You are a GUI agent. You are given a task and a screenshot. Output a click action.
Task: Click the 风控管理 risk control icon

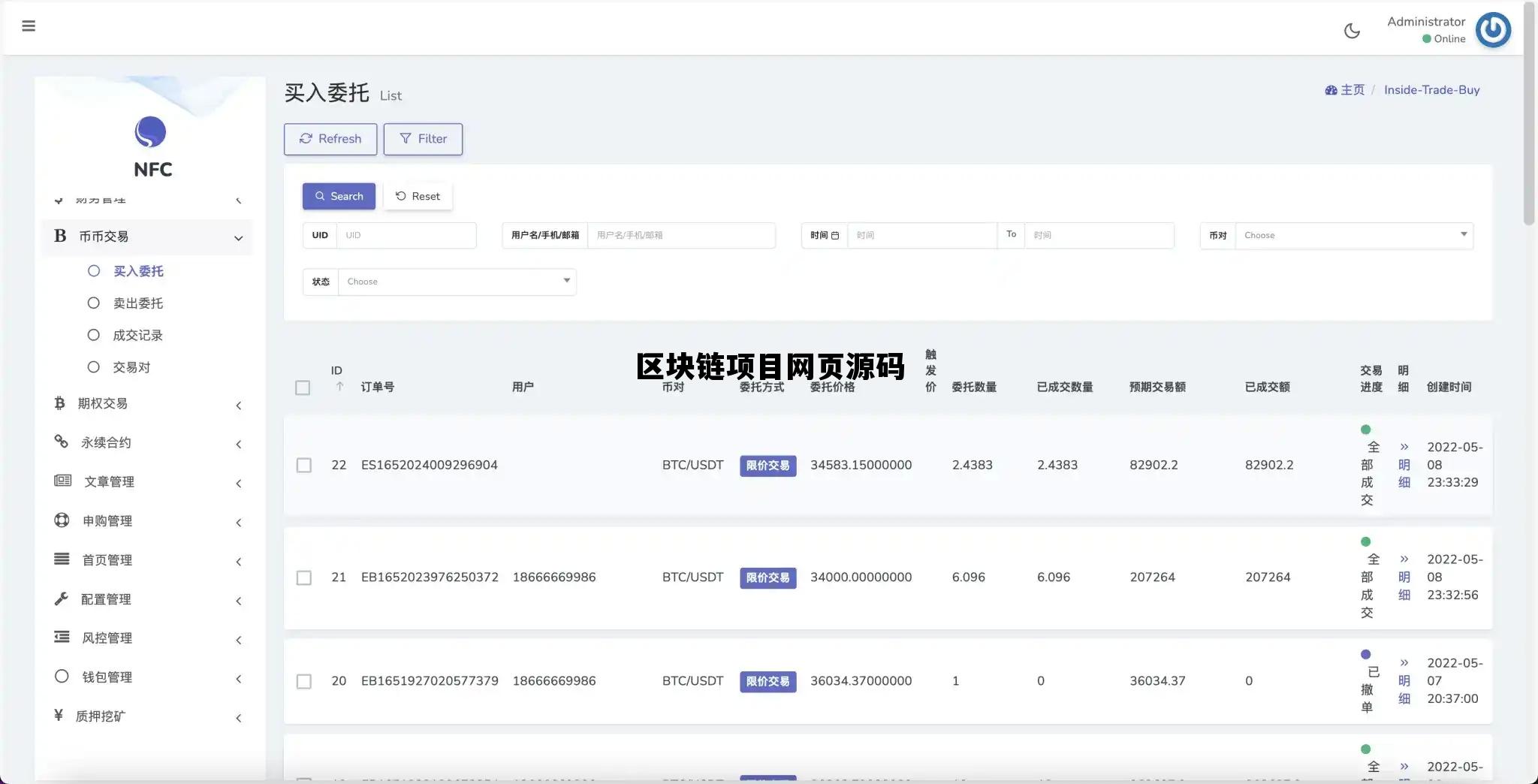coord(62,637)
